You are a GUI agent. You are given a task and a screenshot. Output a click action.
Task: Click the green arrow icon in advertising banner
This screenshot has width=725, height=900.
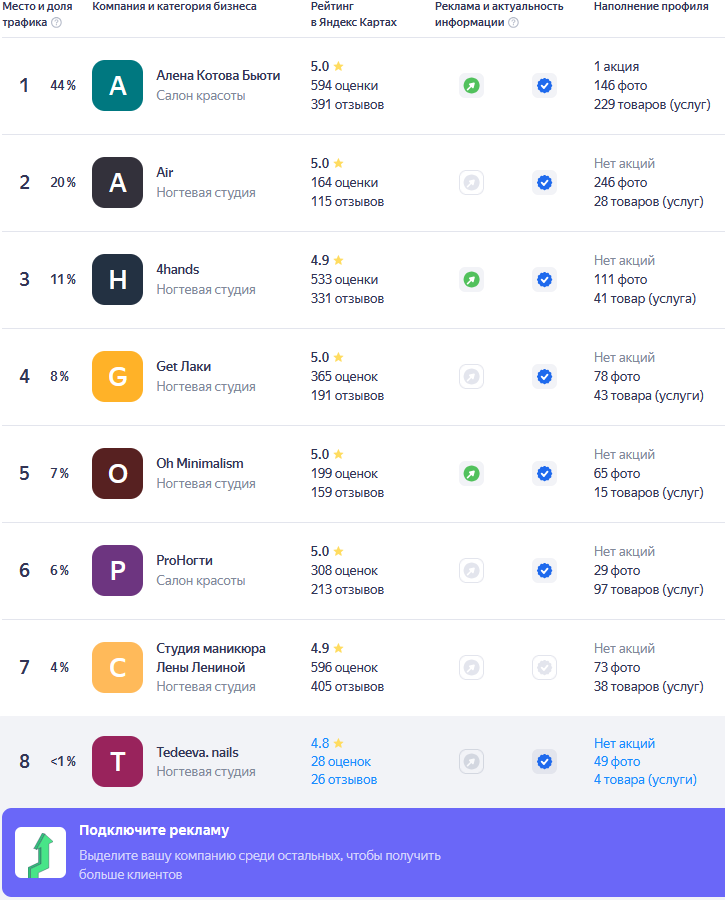click(x=40, y=853)
